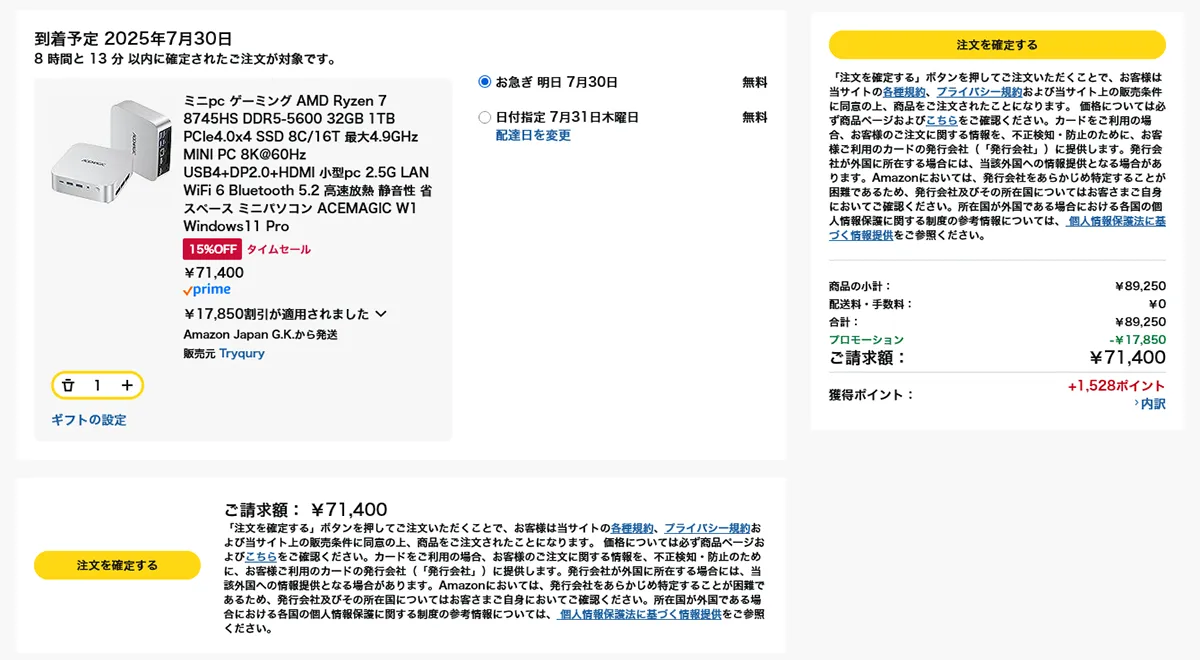Click the quantity value 1 in the stepper

click(x=97, y=385)
